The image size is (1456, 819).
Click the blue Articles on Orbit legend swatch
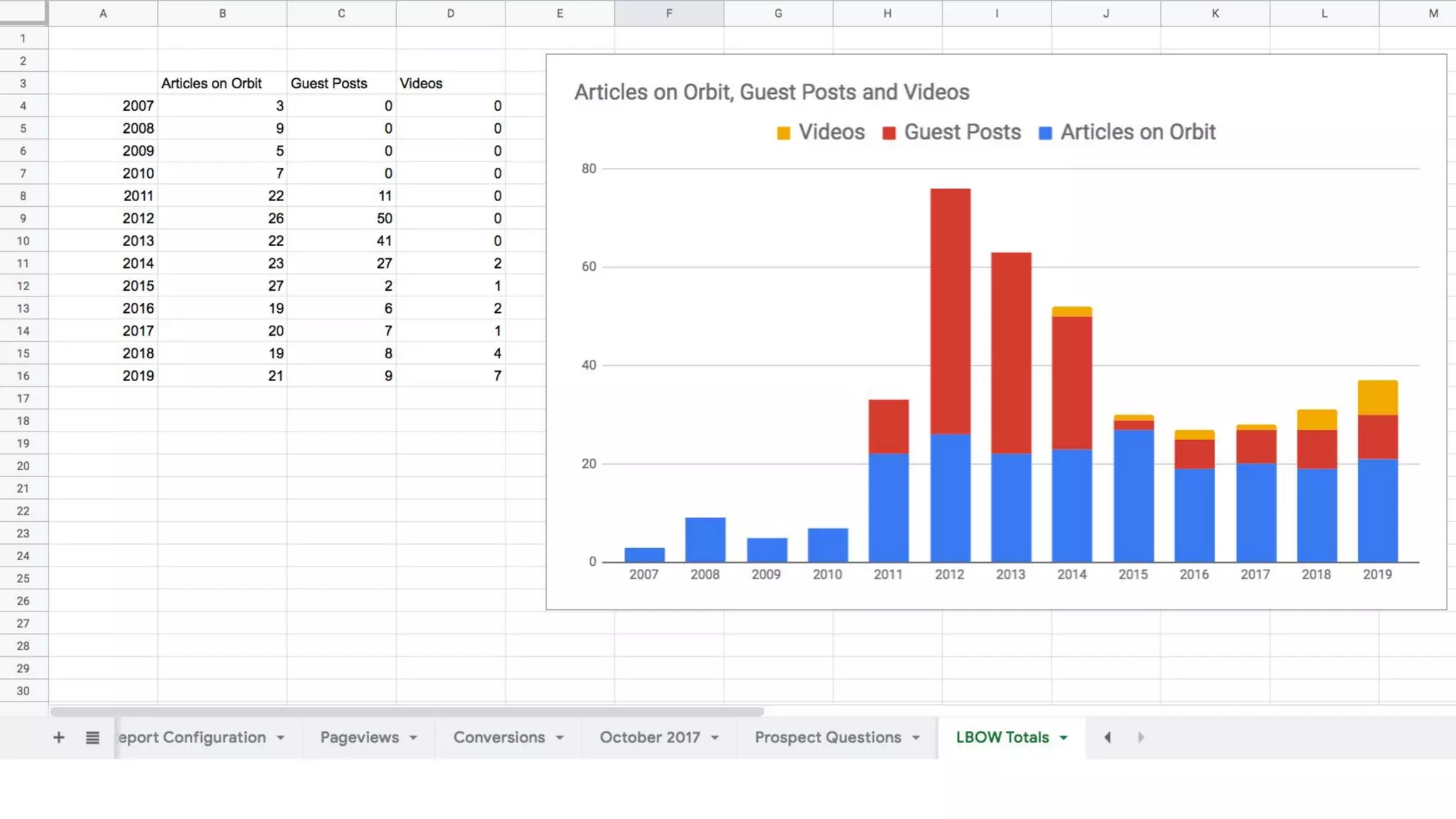click(1044, 133)
